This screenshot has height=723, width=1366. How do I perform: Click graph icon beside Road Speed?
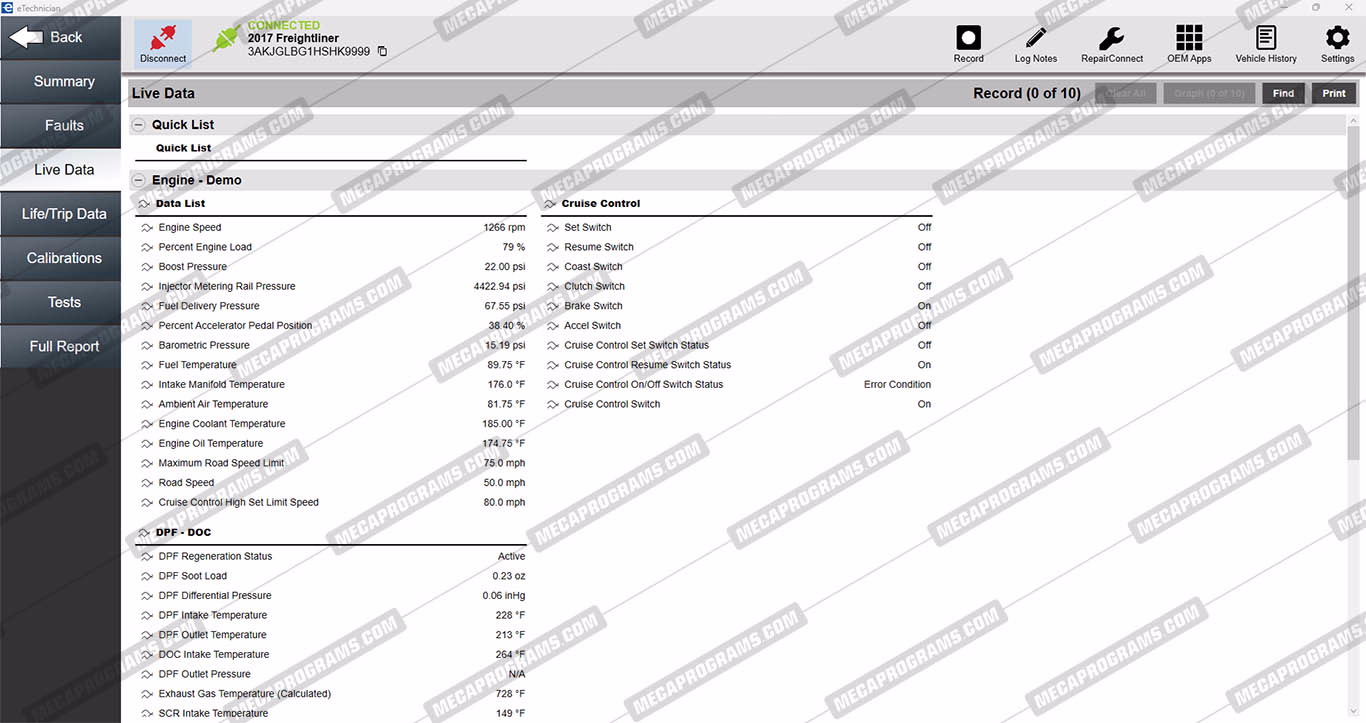(x=147, y=483)
